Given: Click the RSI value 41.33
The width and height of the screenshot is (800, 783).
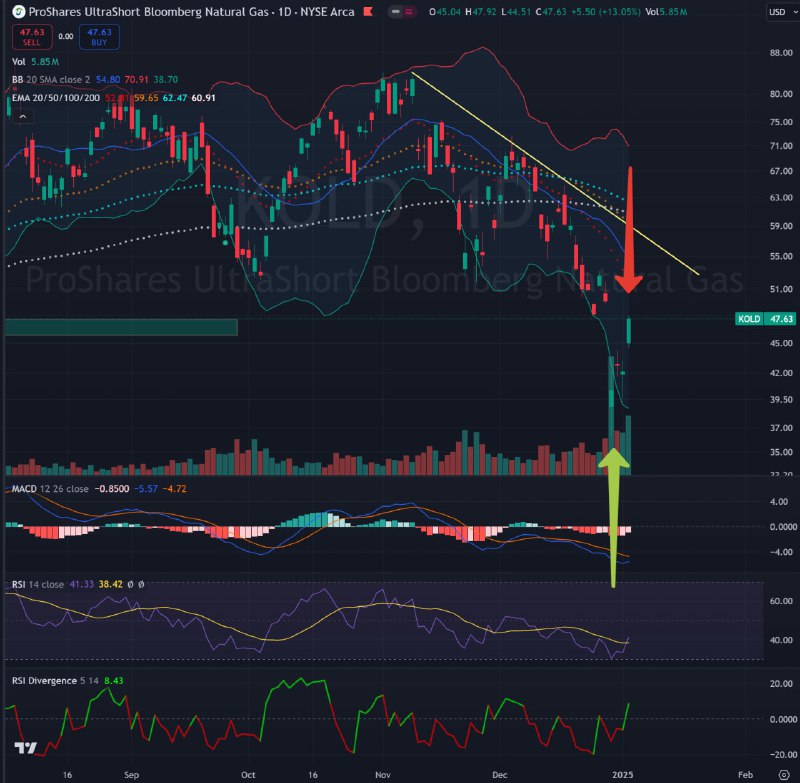Looking at the screenshot, I should 81,584.
